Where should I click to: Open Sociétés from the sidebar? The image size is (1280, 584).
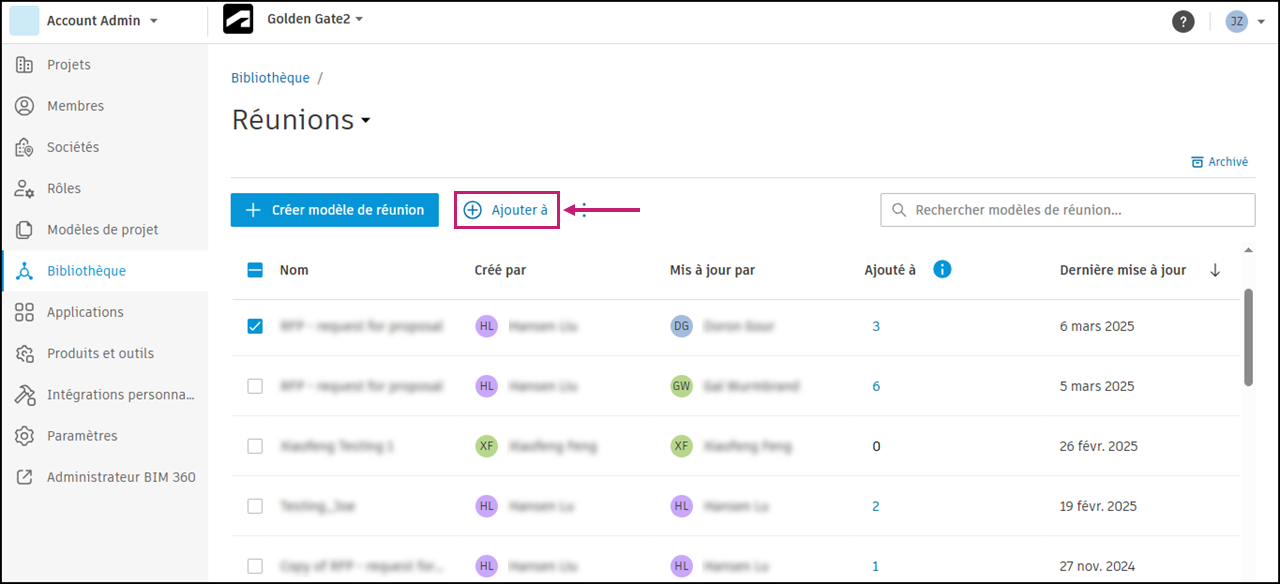tap(73, 147)
